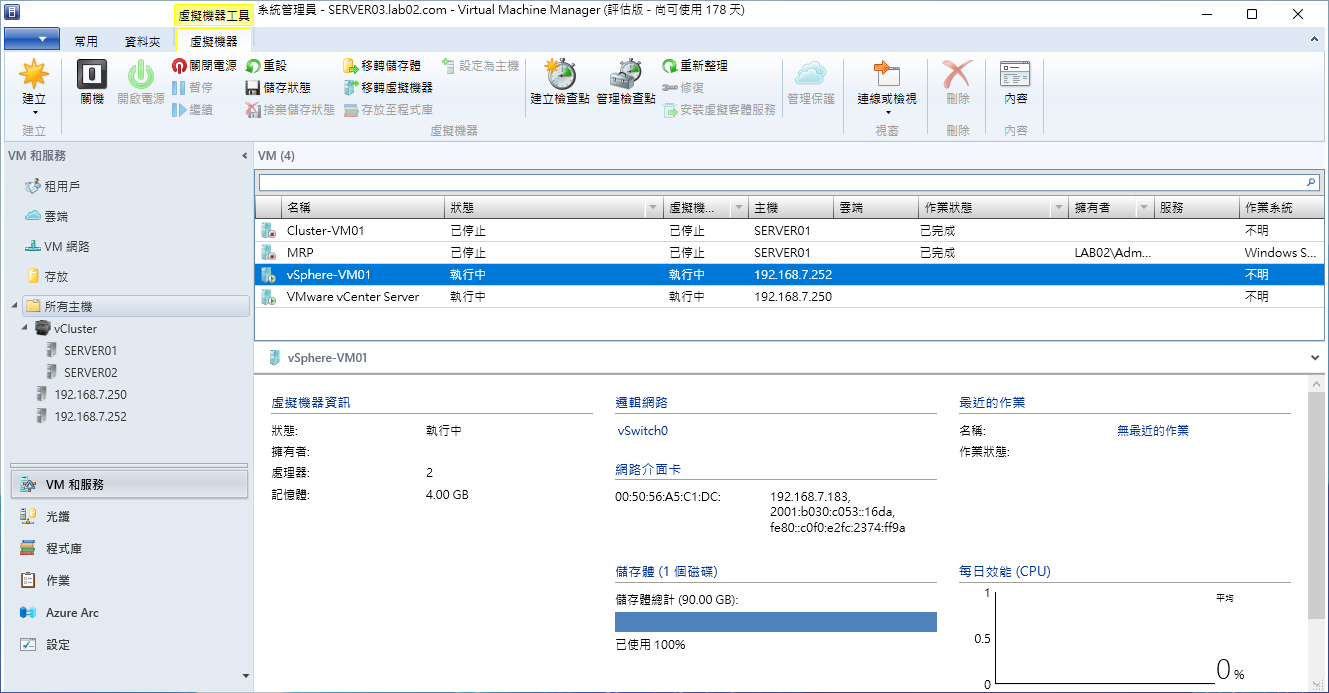Click the VM search input field
The image size is (1329, 693).
780,183
